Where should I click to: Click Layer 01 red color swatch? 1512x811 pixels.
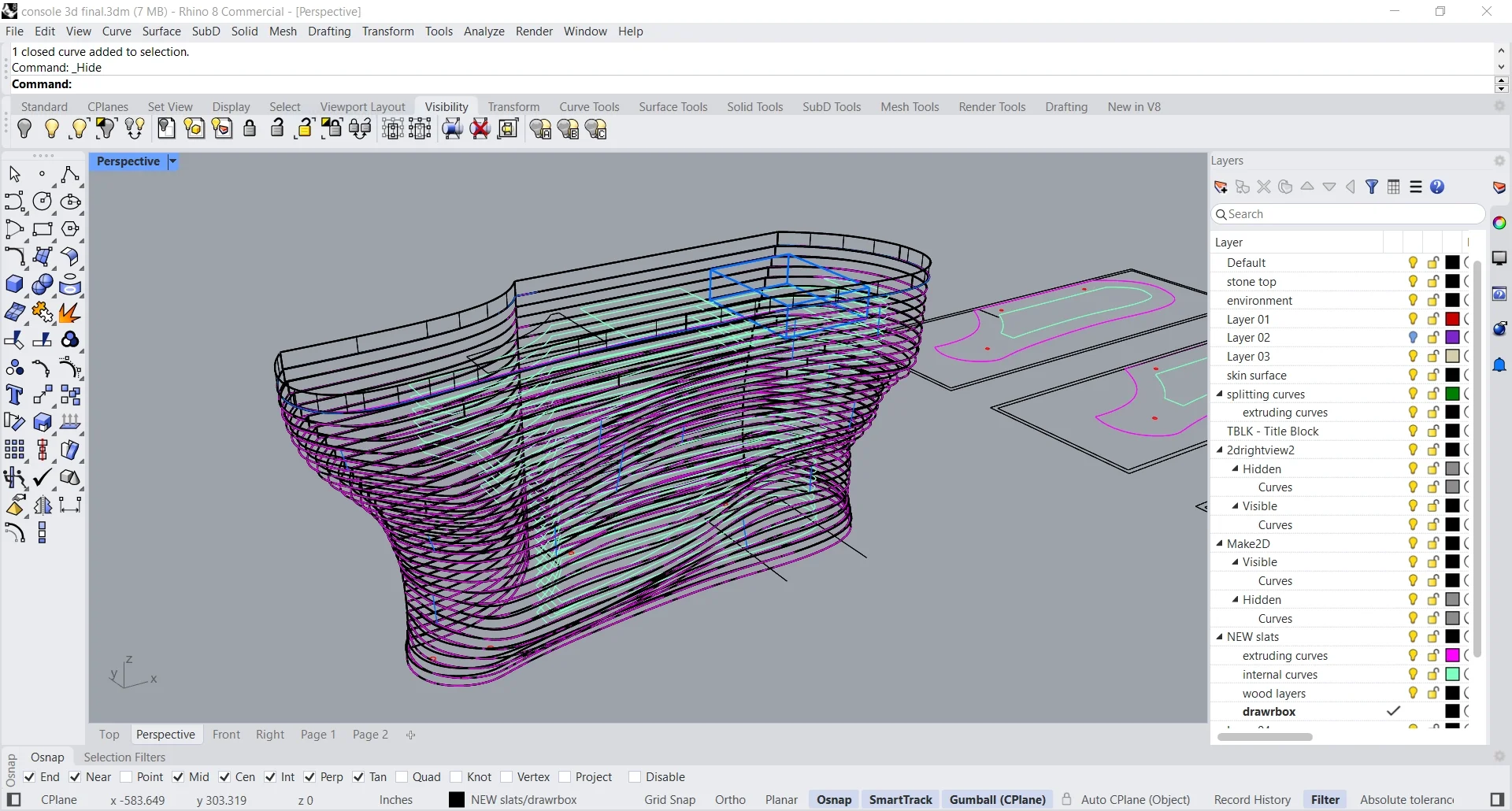(1453, 320)
